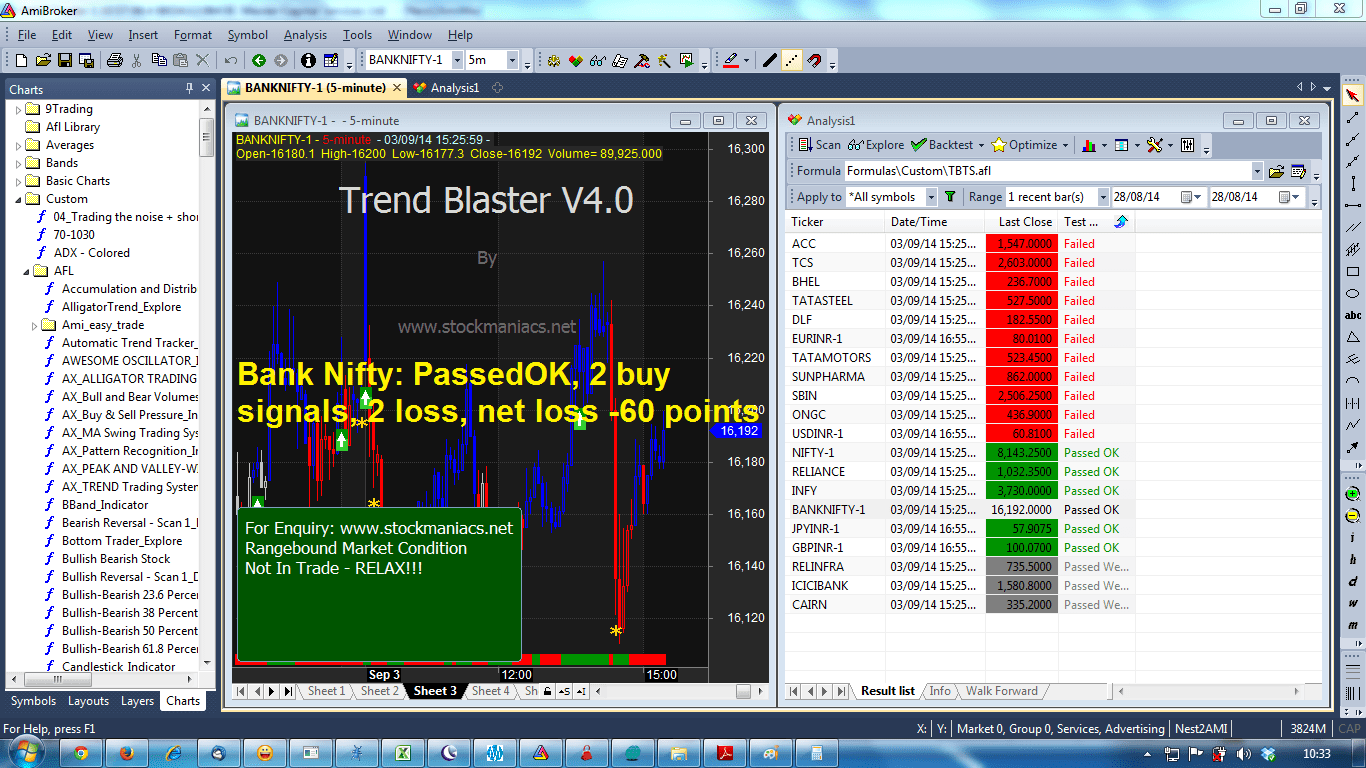The width and height of the screenshot is (1366, 768).
Task: Click the chart horizontal scrollbar thumb
Action: tap(743, 691)
